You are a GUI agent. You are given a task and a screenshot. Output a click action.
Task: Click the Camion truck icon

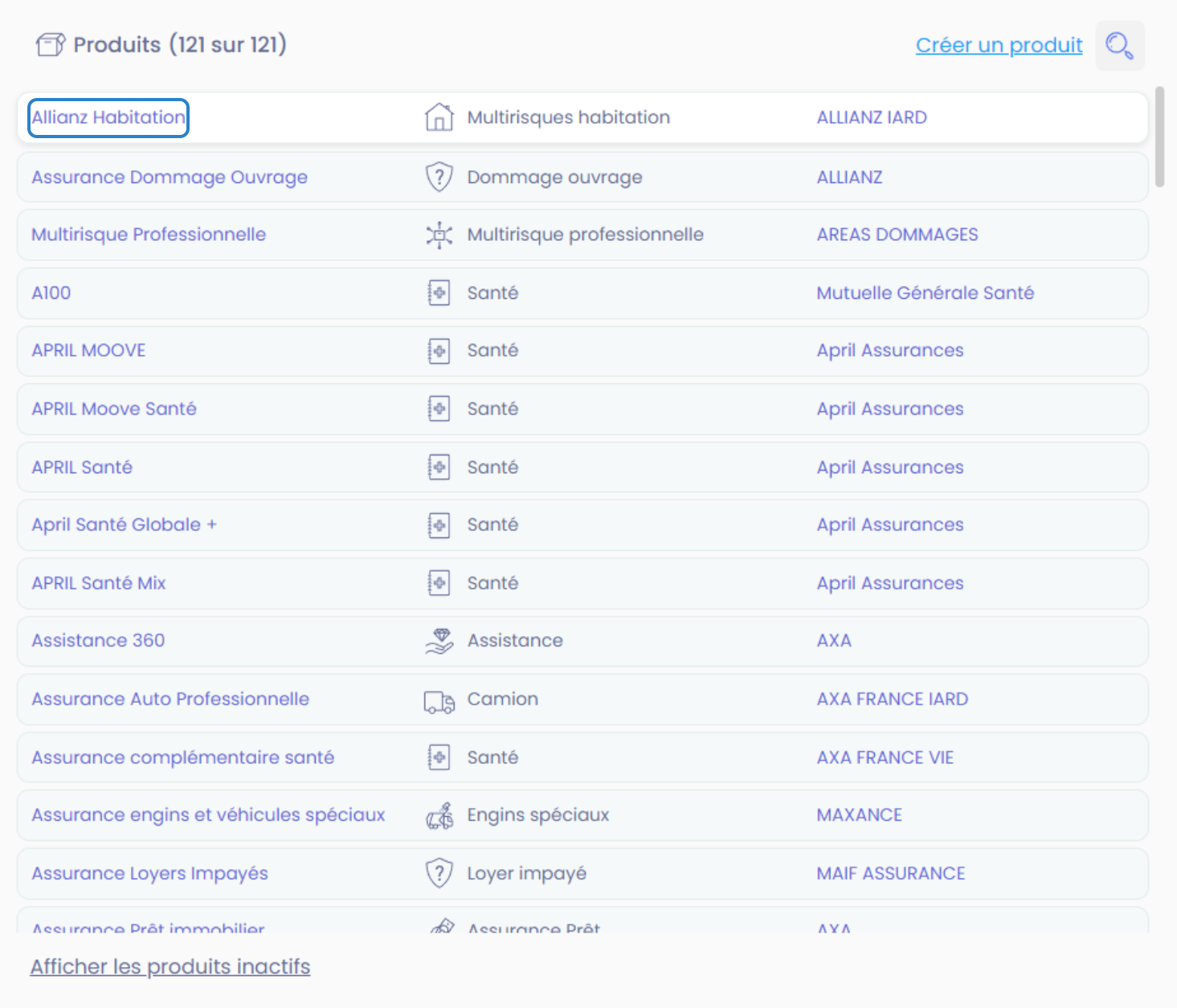(439, 700)
